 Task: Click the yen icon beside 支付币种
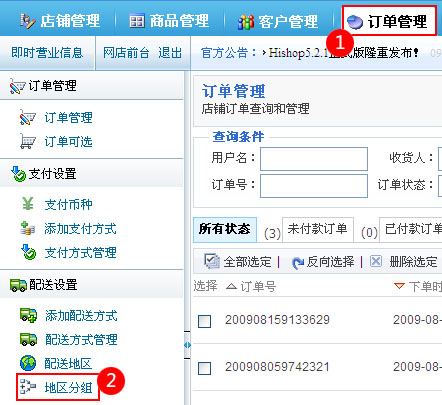(28, 204)
